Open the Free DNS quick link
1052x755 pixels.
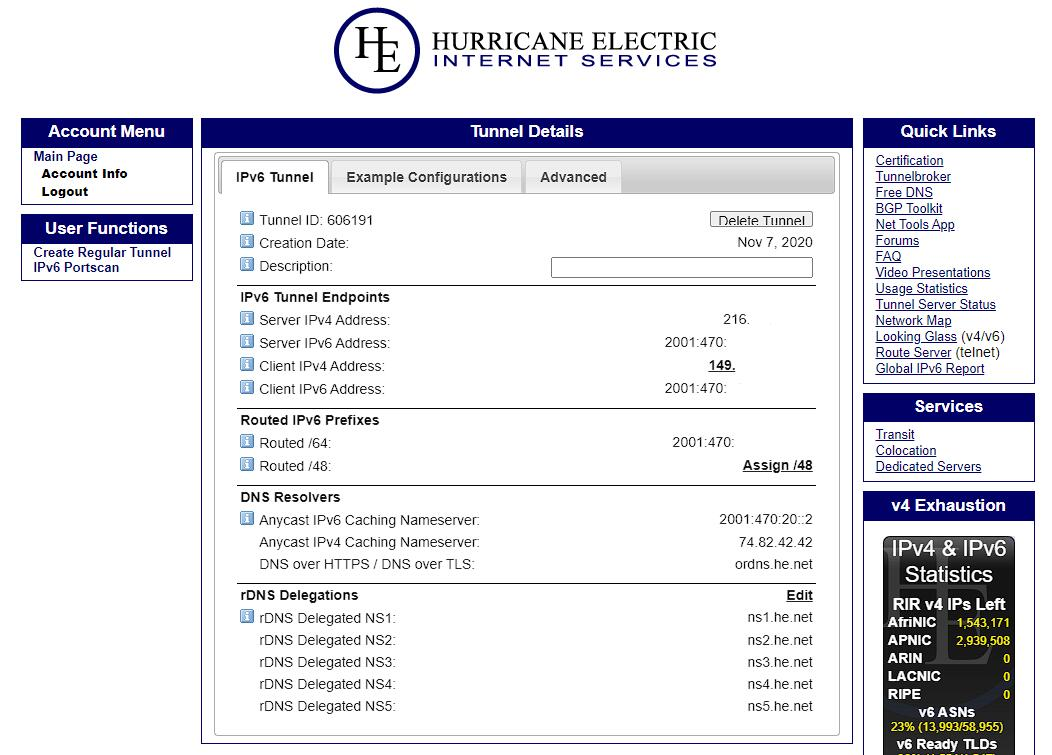pyautogui.click(x=904, y=193)
